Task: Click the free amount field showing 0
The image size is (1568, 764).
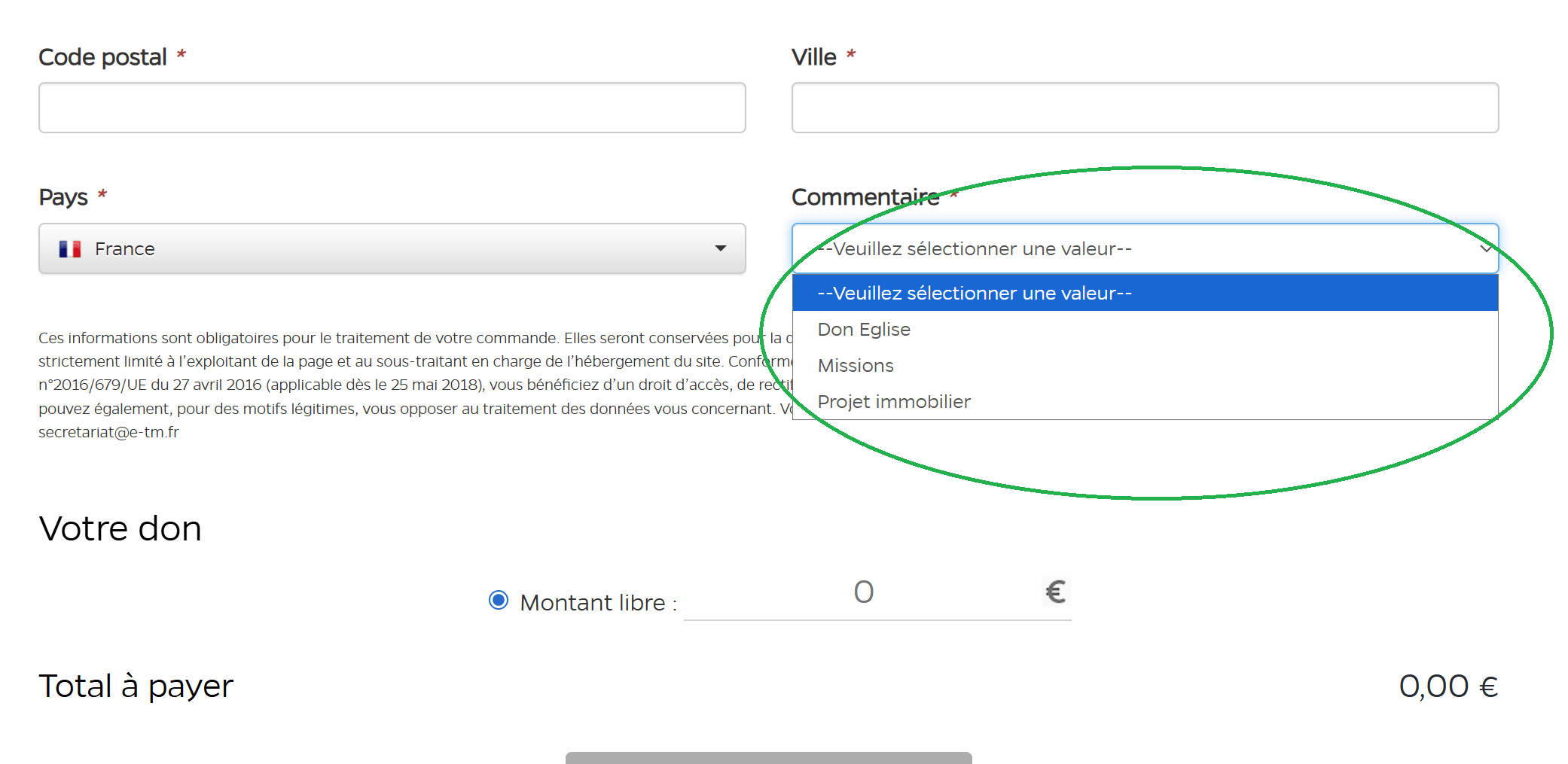Action: 863,592
